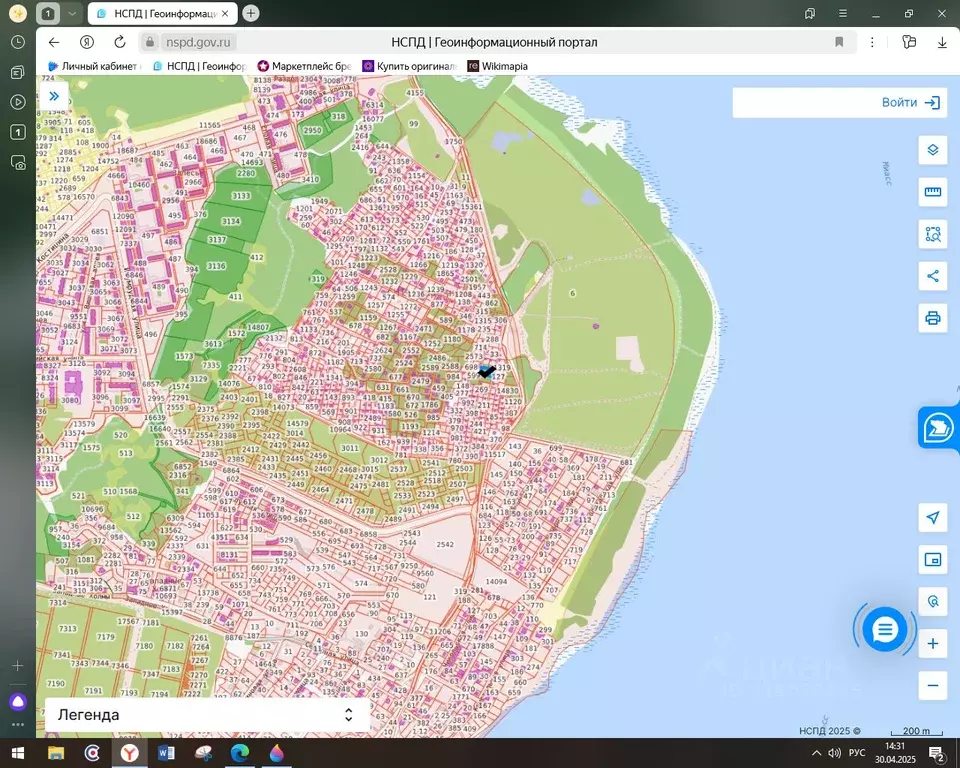Open Купить оригинал bookmark
This screenshot has height=768, width=960.
click(410, 66)
